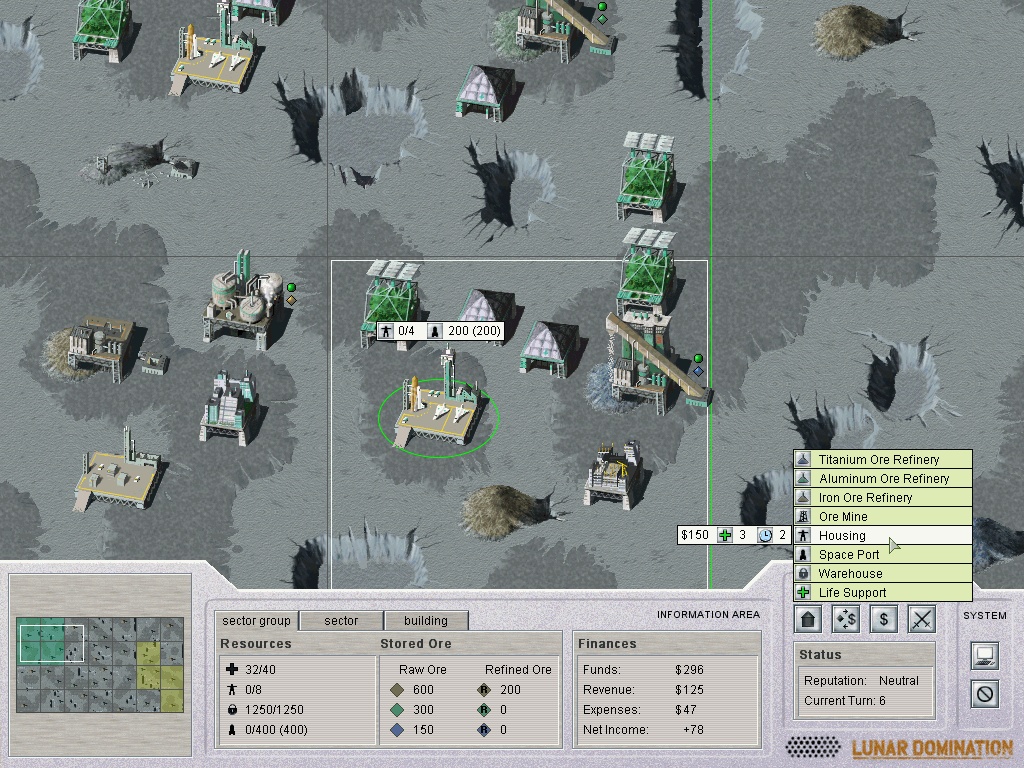
Task: Open the trade icon with dollar arrows
Action: click(x=846, y=619)
